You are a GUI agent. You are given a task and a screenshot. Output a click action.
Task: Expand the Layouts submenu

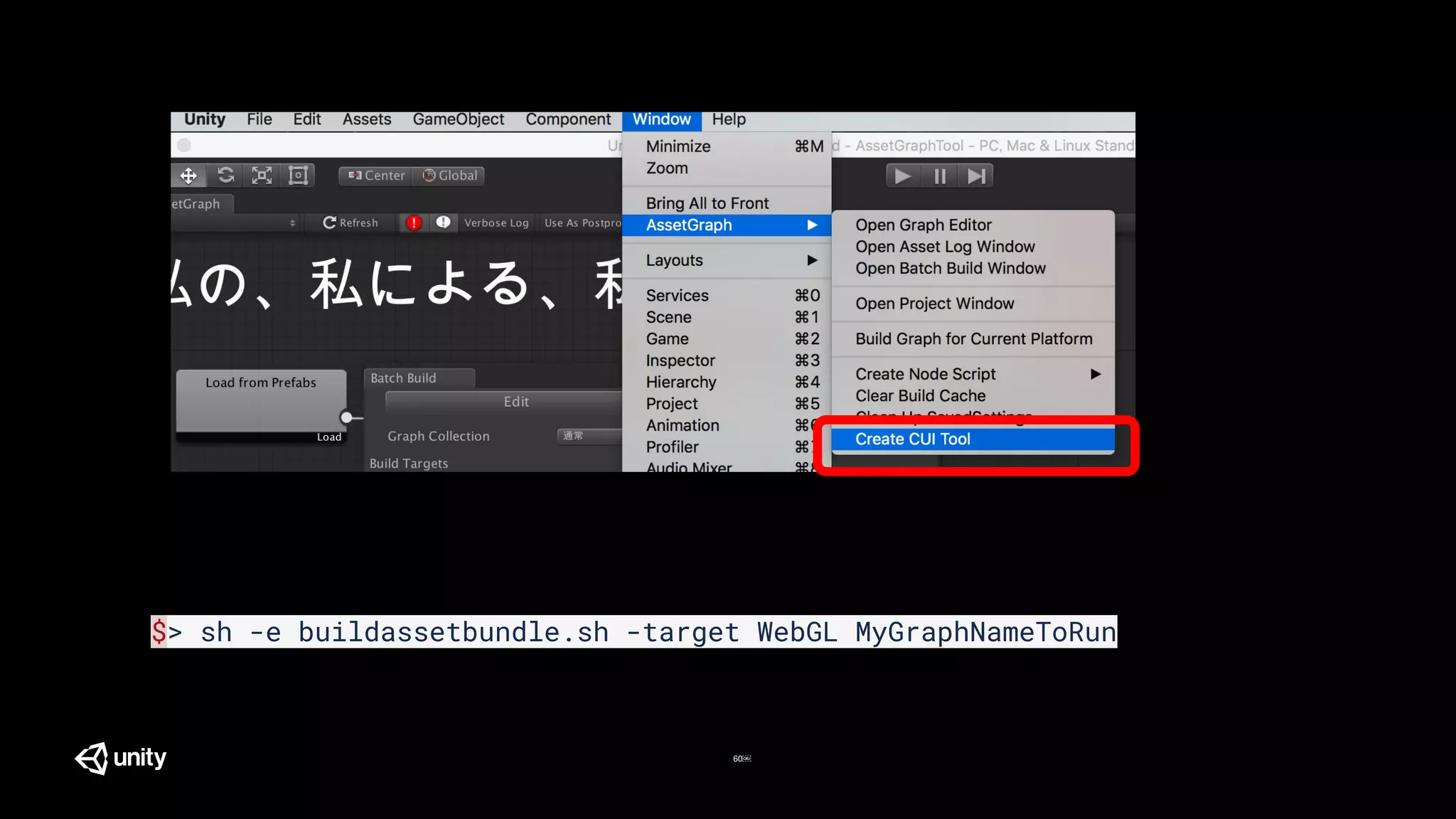(x=727, y=260)
